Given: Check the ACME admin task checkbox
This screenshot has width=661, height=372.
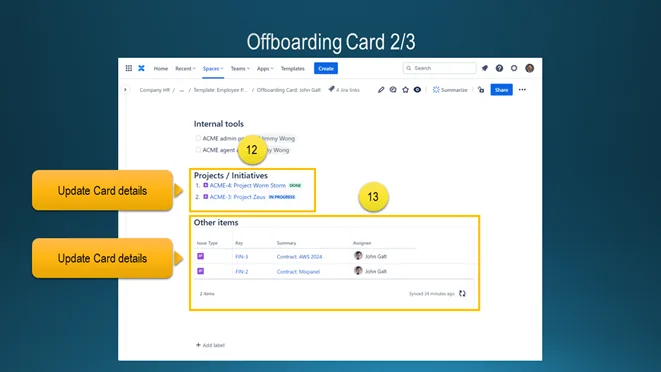Looking at the screenshot, I should [198, 138].
